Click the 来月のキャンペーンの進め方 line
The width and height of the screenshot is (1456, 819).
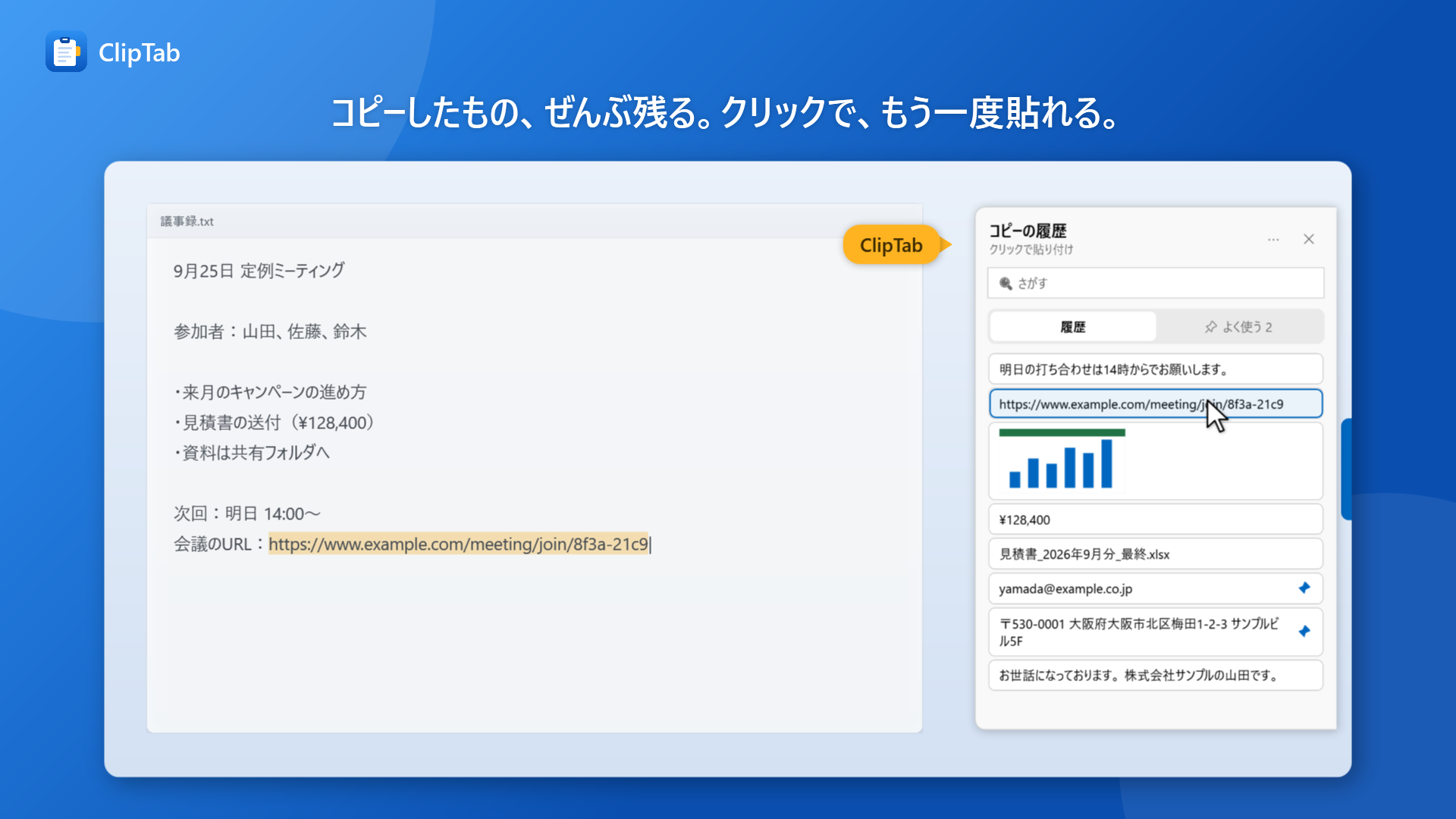point(270,392)
